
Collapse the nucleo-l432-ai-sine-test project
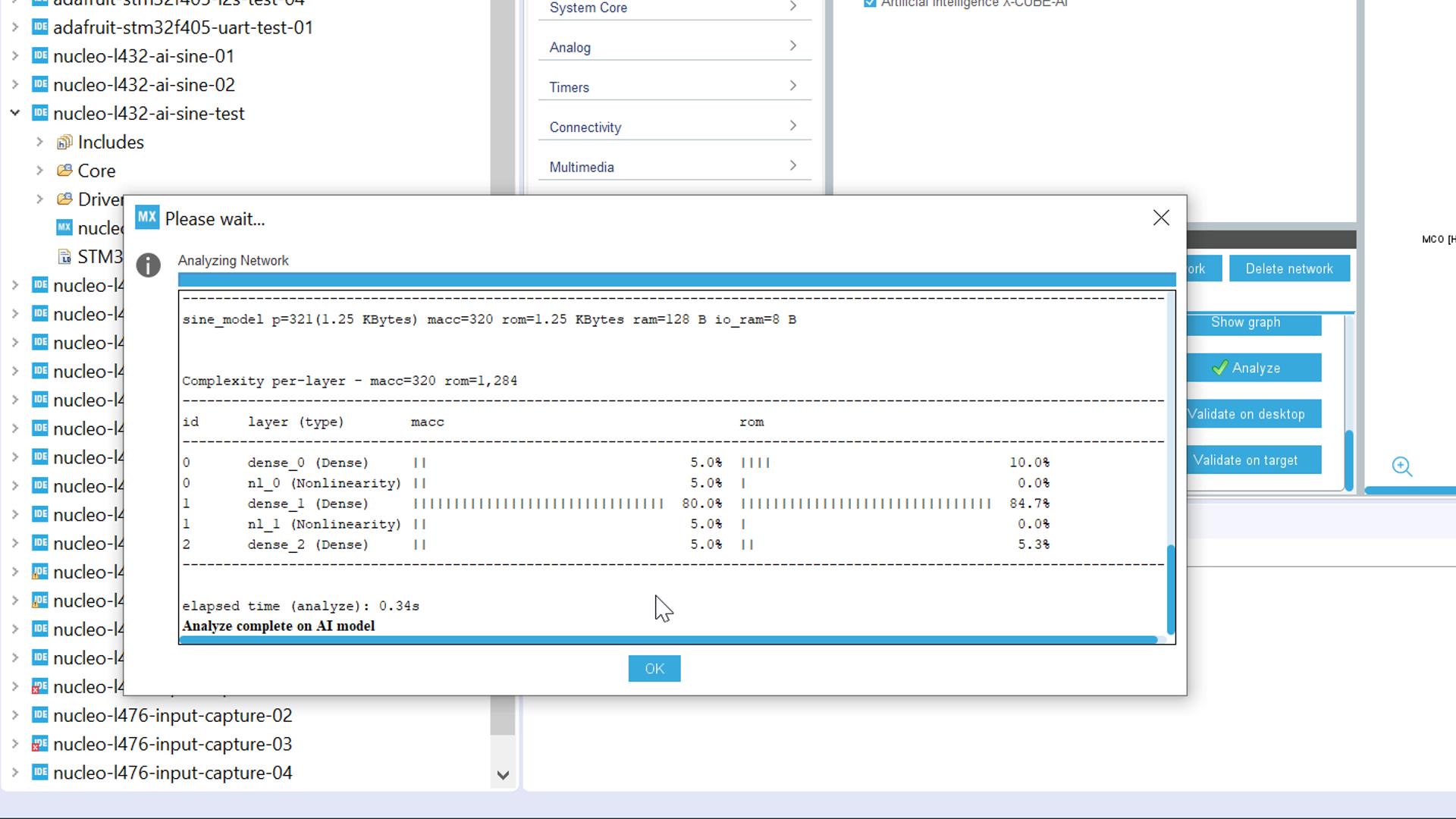[15, 113]
